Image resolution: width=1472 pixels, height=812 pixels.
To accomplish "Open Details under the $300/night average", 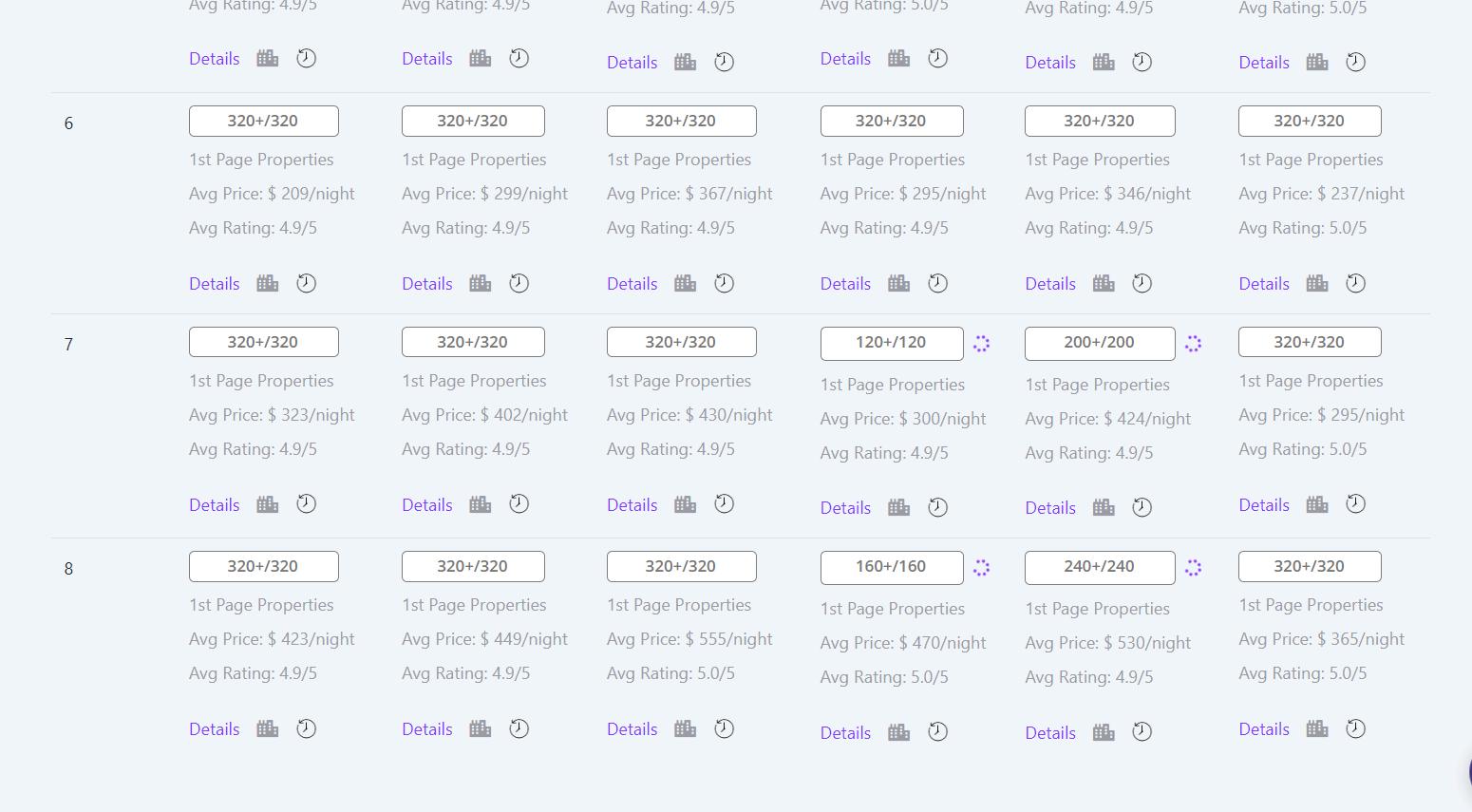I will (x=846, y=508).
